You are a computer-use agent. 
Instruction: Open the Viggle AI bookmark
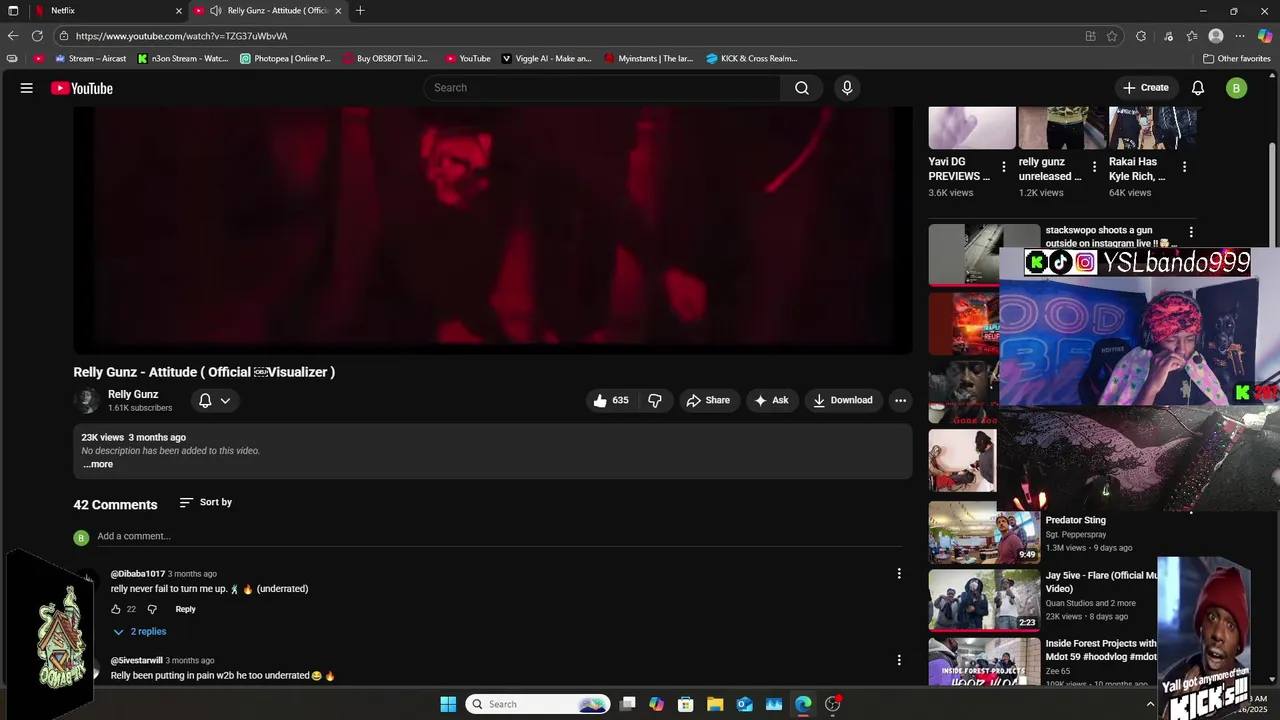coord(547,59)
